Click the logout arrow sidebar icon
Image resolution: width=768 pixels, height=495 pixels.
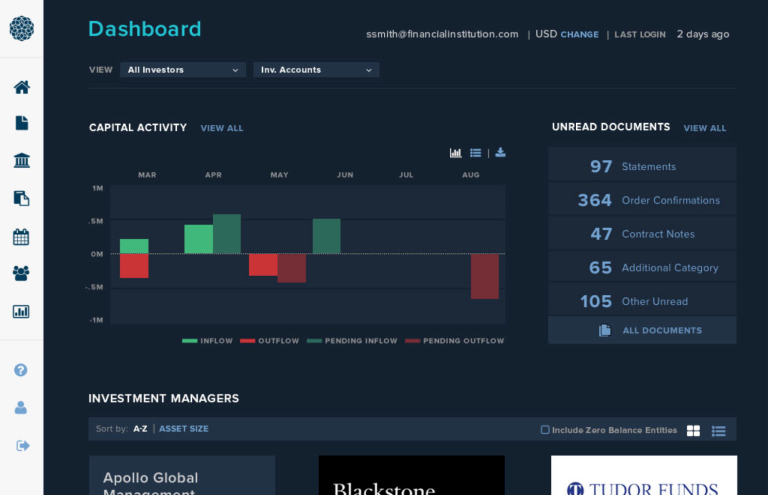coord(23,446)
